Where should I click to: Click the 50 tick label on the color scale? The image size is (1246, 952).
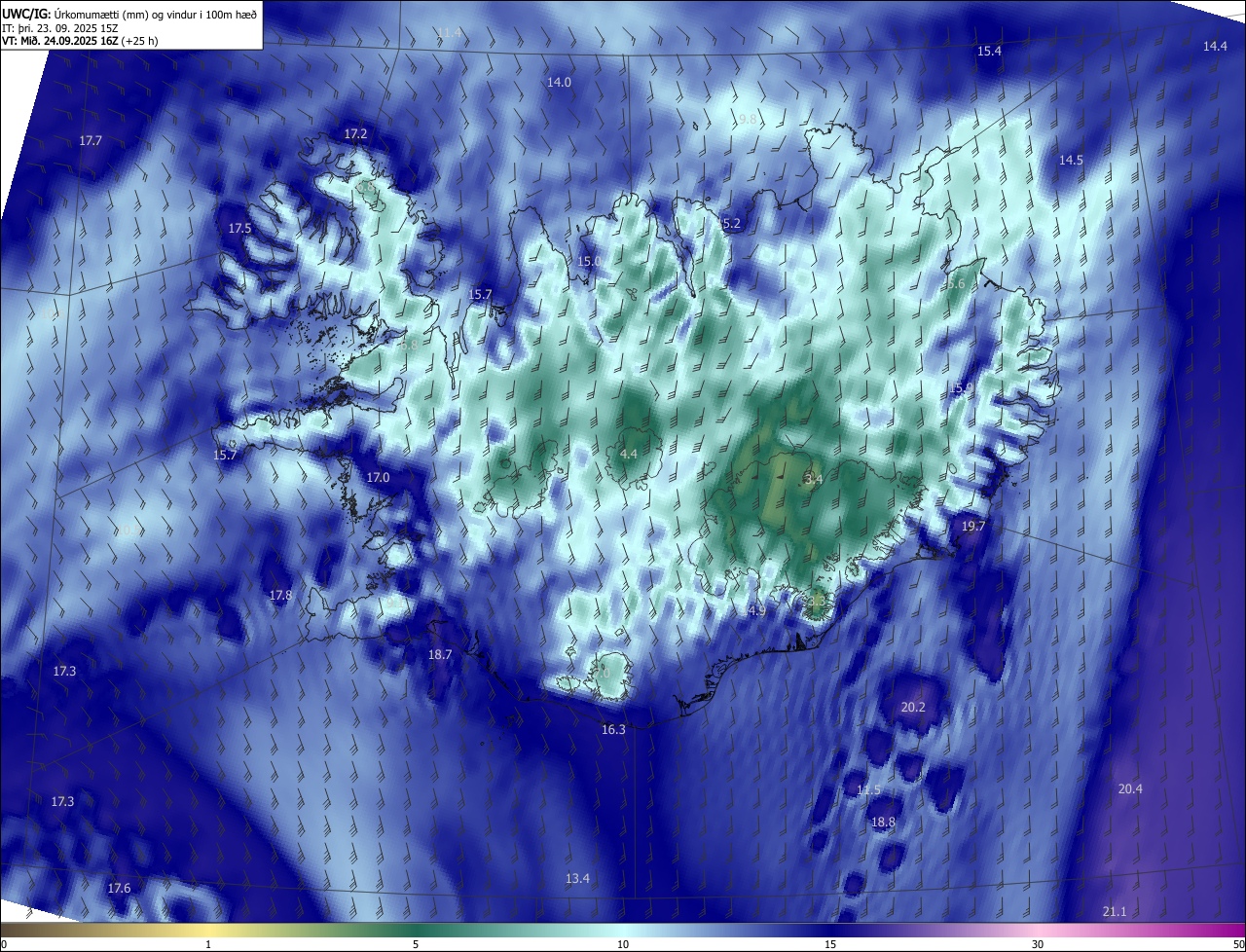(x=1238, y=945)
